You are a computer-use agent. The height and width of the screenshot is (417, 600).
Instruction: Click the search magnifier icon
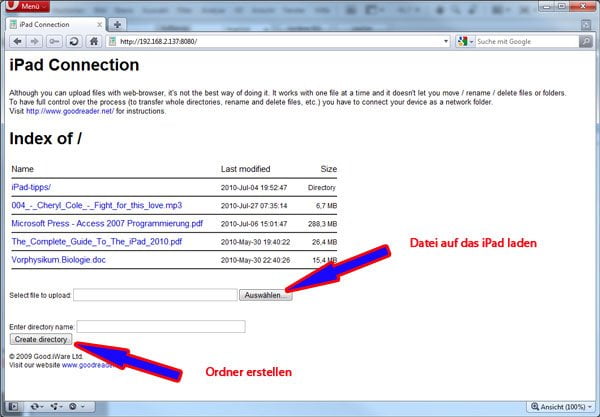585,42
